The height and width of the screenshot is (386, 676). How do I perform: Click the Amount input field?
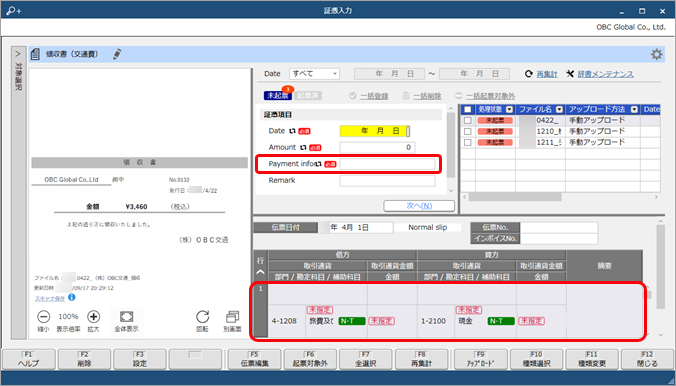pos(377,147)
